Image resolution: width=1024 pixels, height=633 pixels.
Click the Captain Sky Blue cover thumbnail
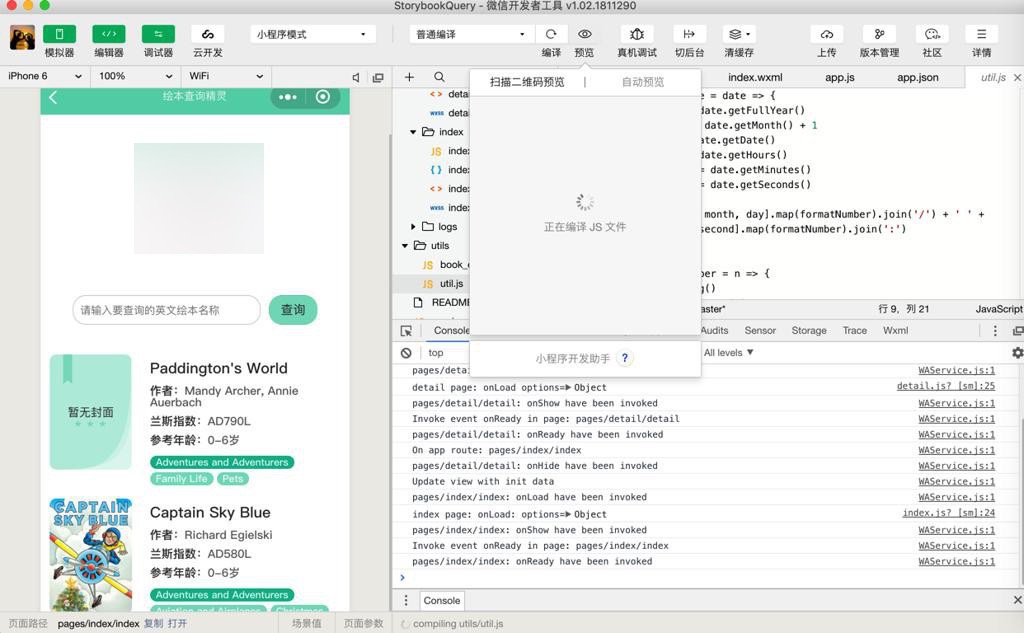[91, 555]
